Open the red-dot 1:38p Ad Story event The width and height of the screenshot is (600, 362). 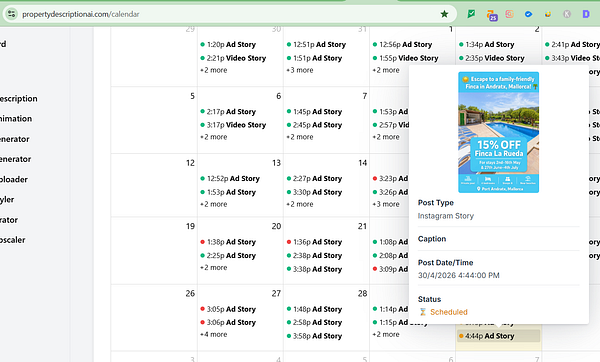[x=228, y=242]
